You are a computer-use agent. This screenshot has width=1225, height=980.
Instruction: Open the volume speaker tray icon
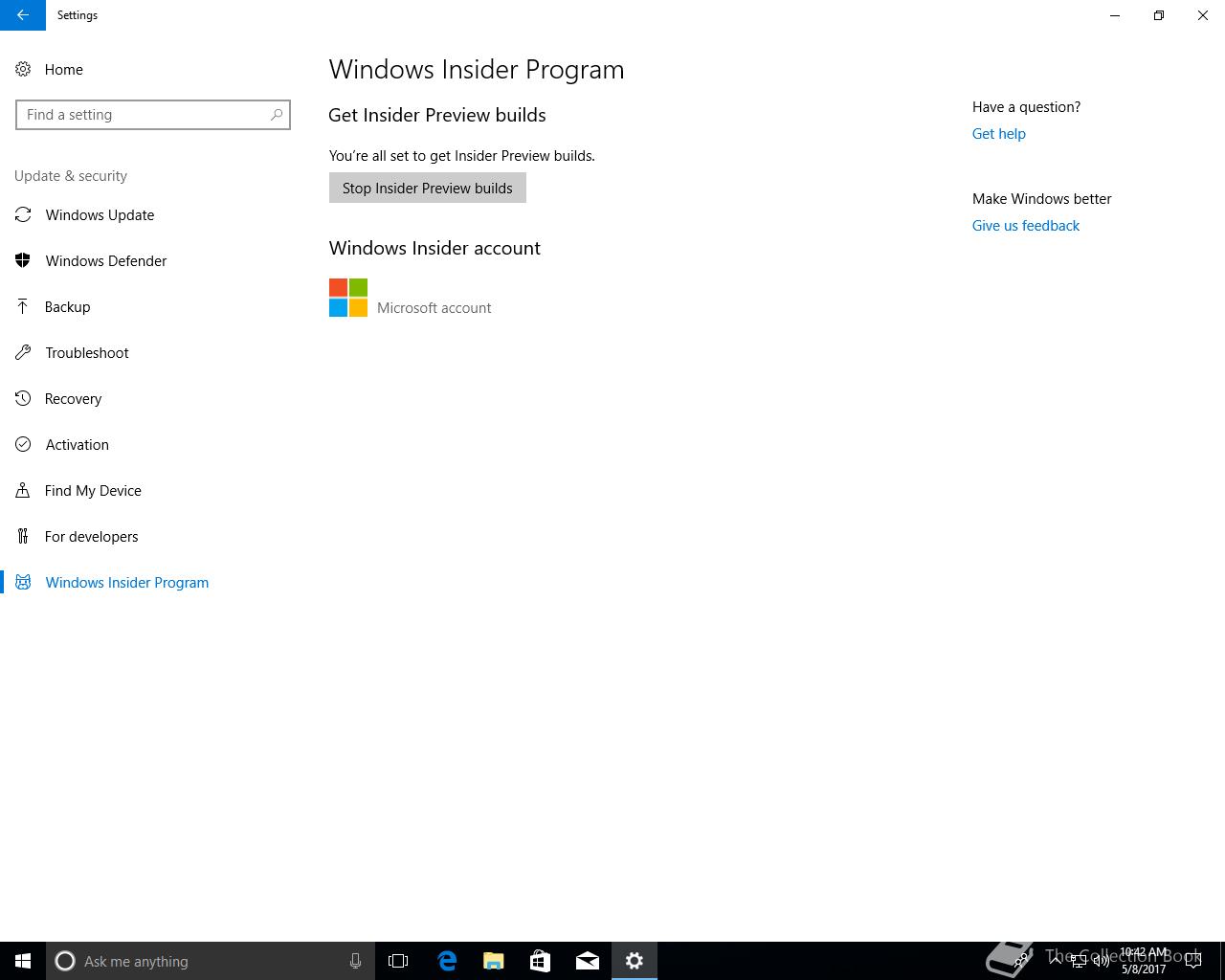[x=1102, y=962]
